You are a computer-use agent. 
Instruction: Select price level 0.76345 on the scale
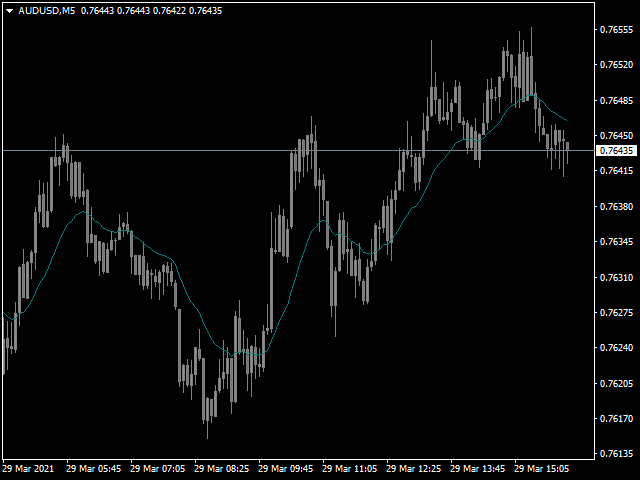point(616,242)
